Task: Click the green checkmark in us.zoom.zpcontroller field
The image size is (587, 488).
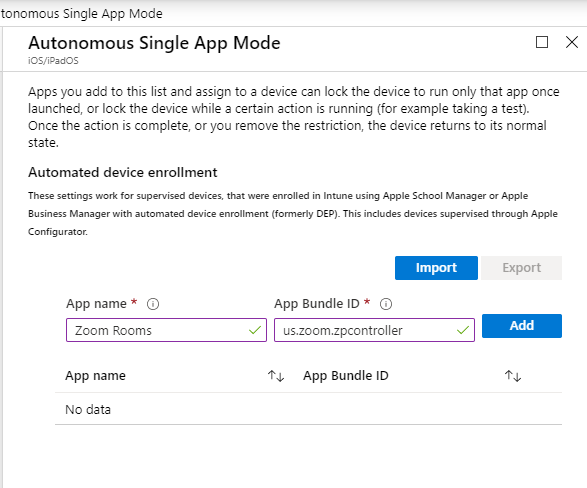Action: click(x=463, y=330)
